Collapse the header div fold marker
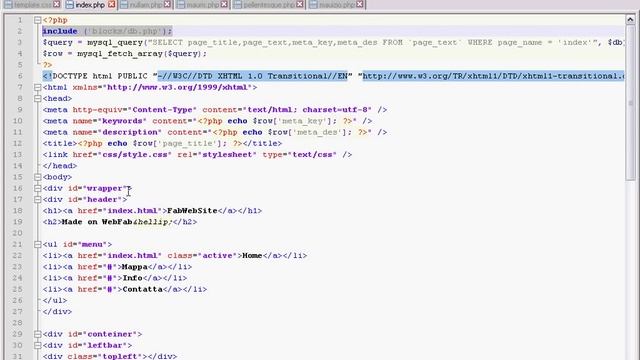The width and height of the screenshot is (640, 360). [38, 200]
